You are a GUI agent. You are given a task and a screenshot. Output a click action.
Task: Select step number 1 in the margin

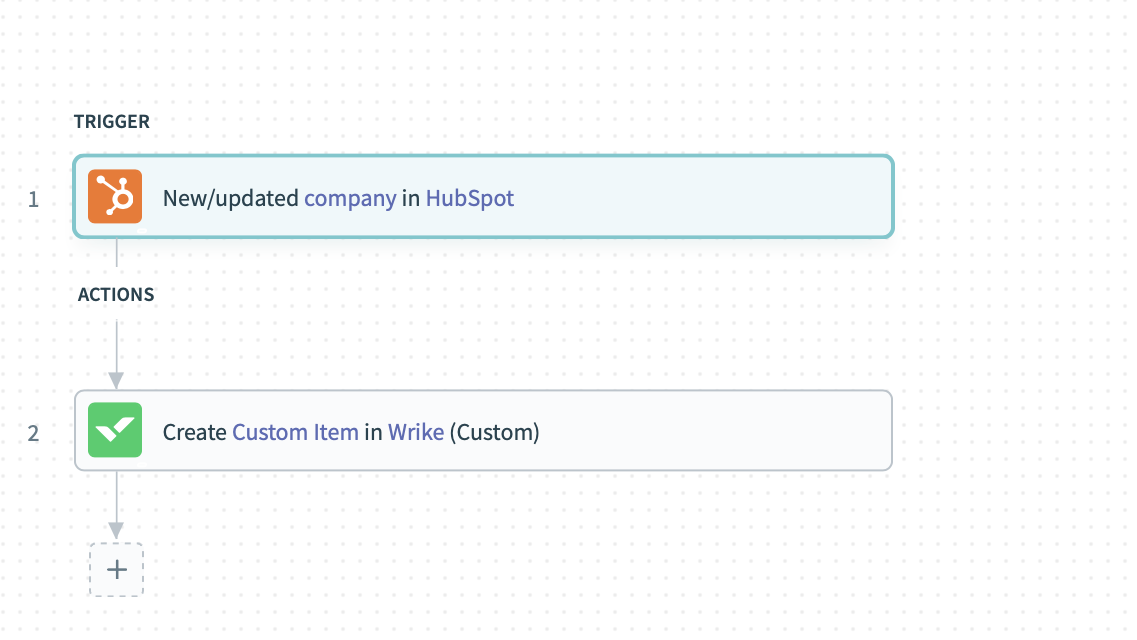point(34,199)
